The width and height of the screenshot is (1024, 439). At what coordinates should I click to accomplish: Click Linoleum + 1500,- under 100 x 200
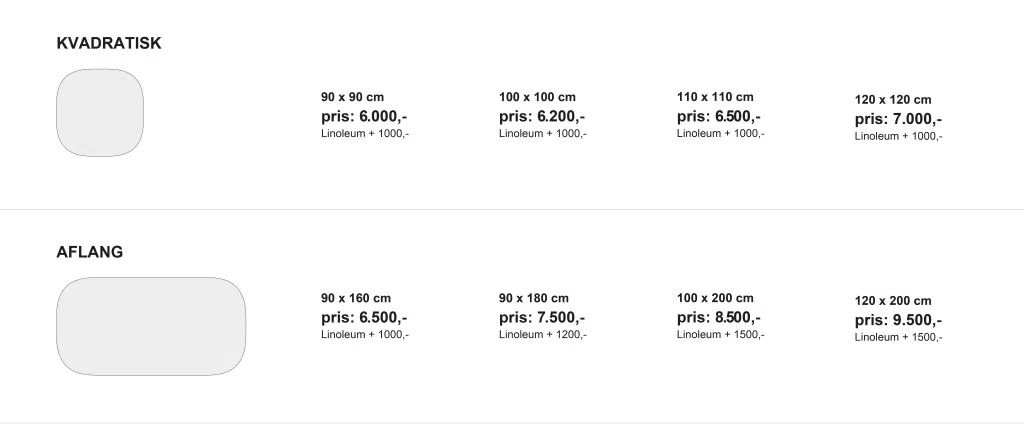721,334
